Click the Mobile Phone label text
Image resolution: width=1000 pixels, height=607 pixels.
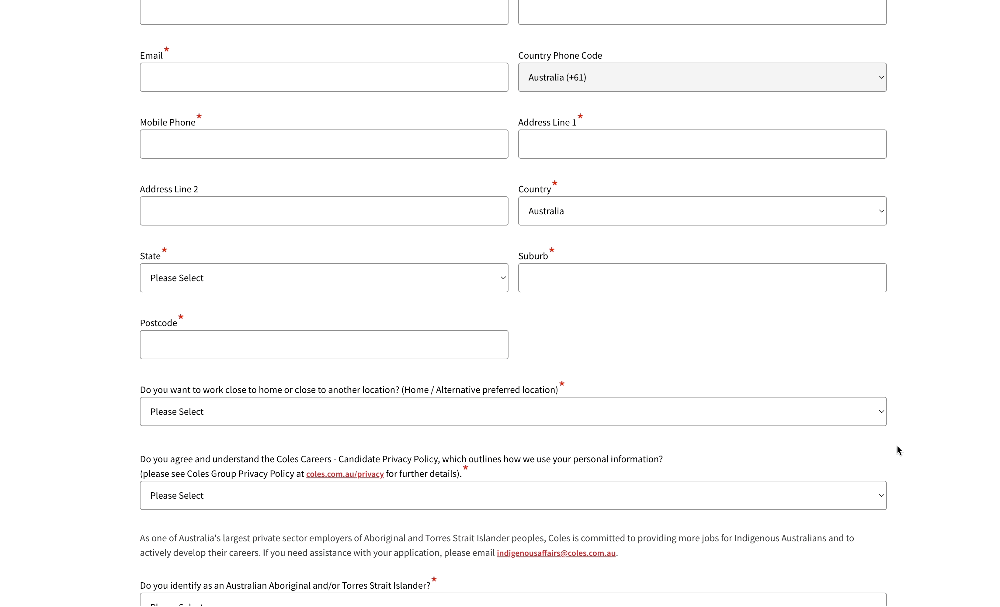168,122
